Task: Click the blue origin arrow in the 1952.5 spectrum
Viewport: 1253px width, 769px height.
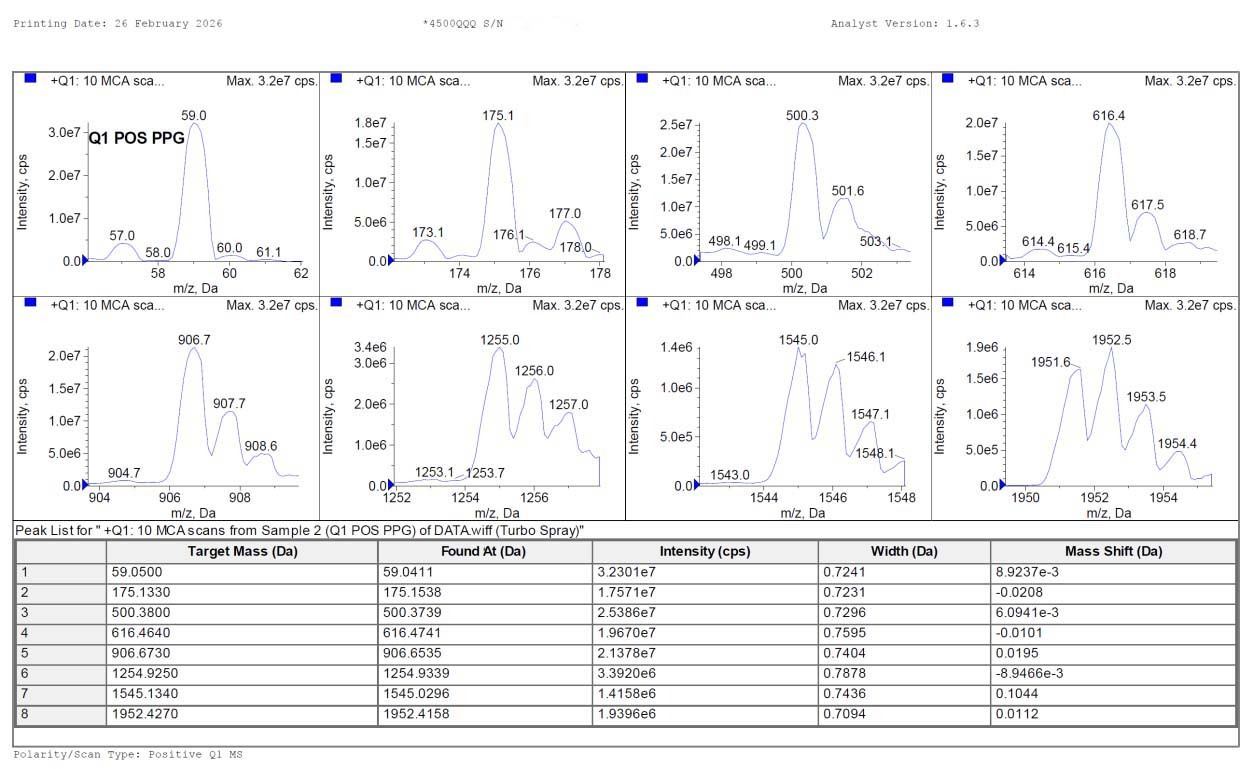Action: [1003, 484]
